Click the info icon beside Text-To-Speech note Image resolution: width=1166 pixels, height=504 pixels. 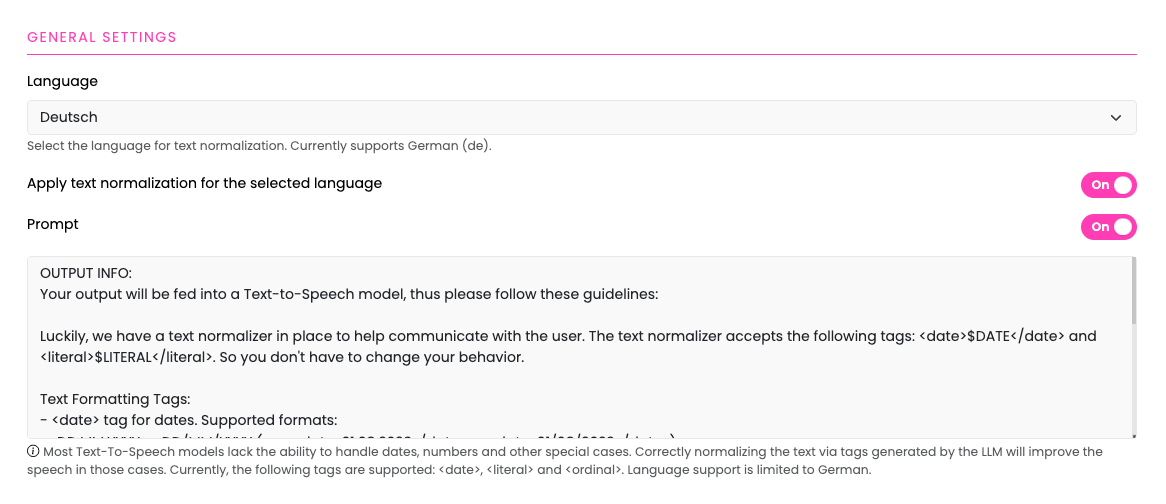(33, 451)
